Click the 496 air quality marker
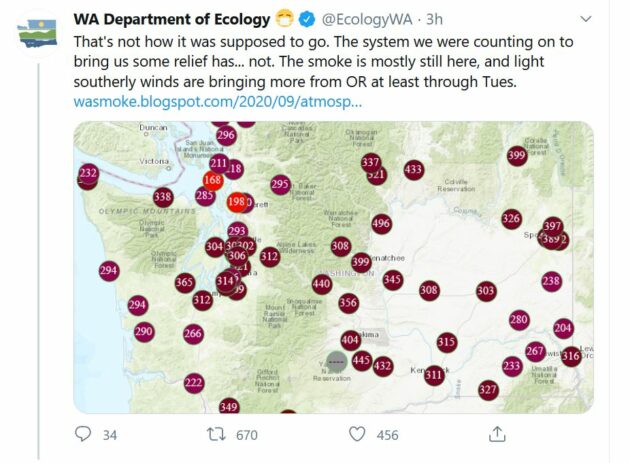630x463 pixels. 381,223
